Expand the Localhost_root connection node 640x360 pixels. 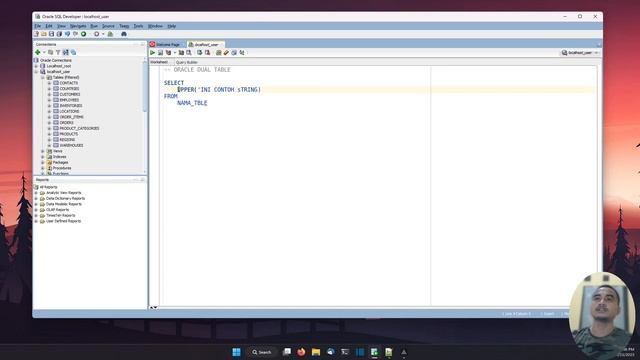36,66
